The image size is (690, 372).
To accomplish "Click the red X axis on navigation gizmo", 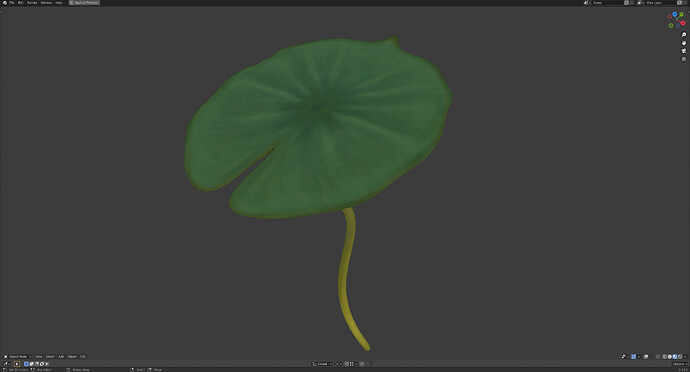I will click(683, 23).
